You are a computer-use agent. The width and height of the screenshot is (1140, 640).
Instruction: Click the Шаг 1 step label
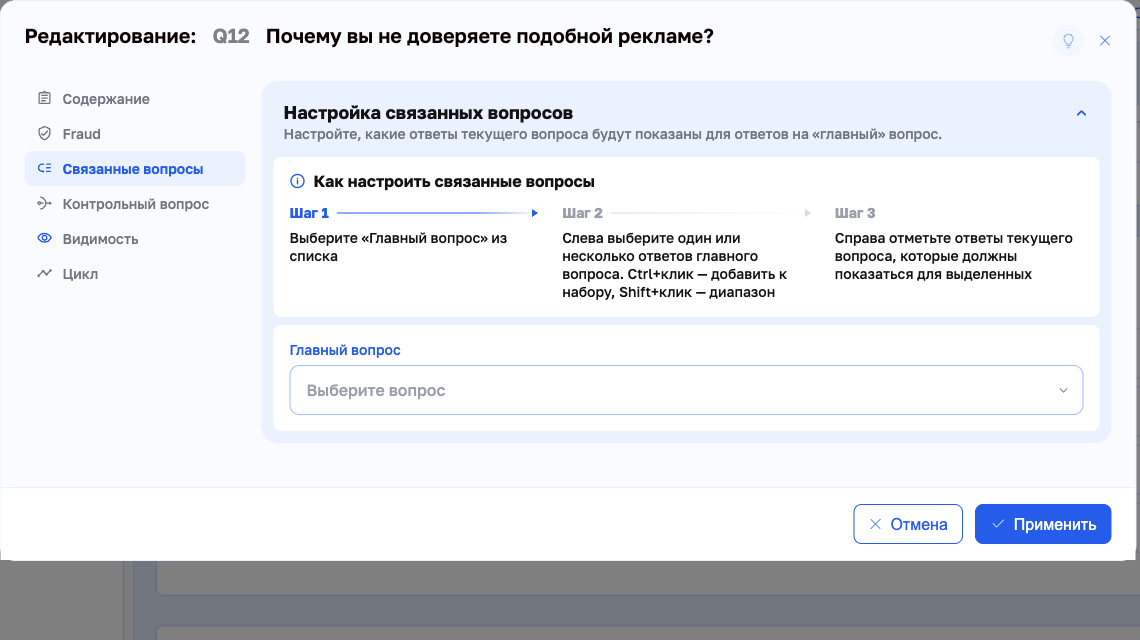pyautogui.click(x=309, y=213)
